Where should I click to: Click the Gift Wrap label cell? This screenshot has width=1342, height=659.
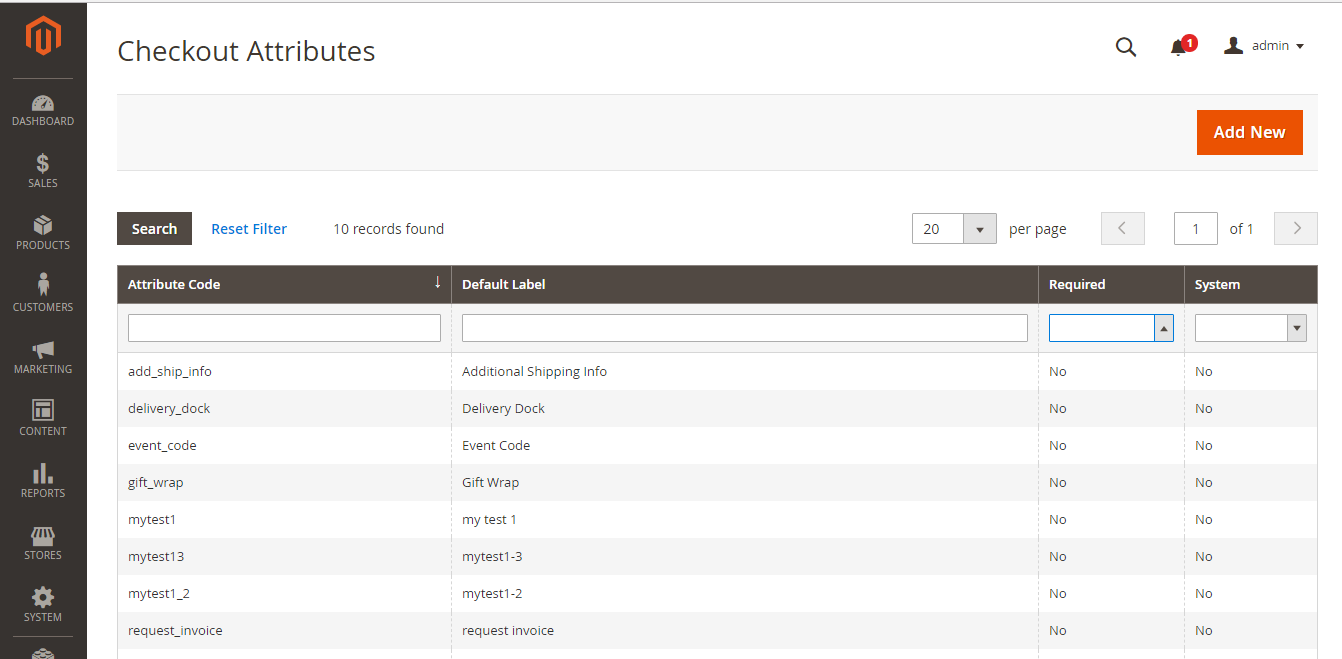coord(744,482)
